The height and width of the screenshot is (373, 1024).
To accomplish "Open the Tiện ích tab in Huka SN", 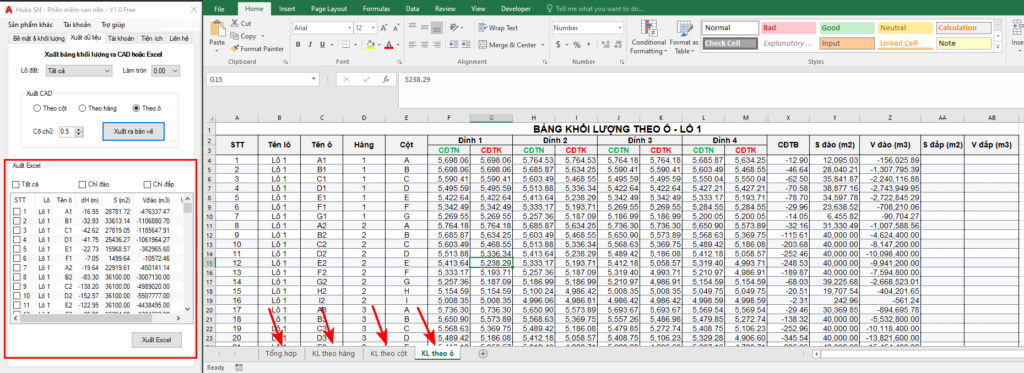I will click(151, 39).
